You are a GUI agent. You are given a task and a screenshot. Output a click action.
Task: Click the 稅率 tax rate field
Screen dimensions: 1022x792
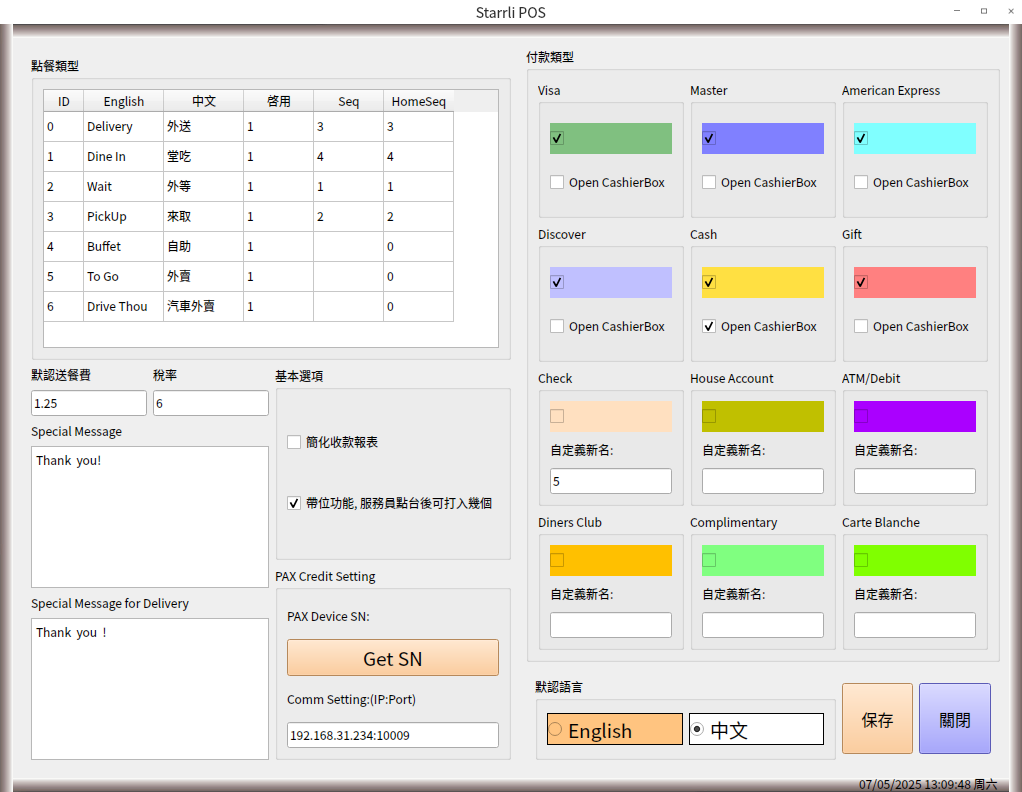(210, 403)
